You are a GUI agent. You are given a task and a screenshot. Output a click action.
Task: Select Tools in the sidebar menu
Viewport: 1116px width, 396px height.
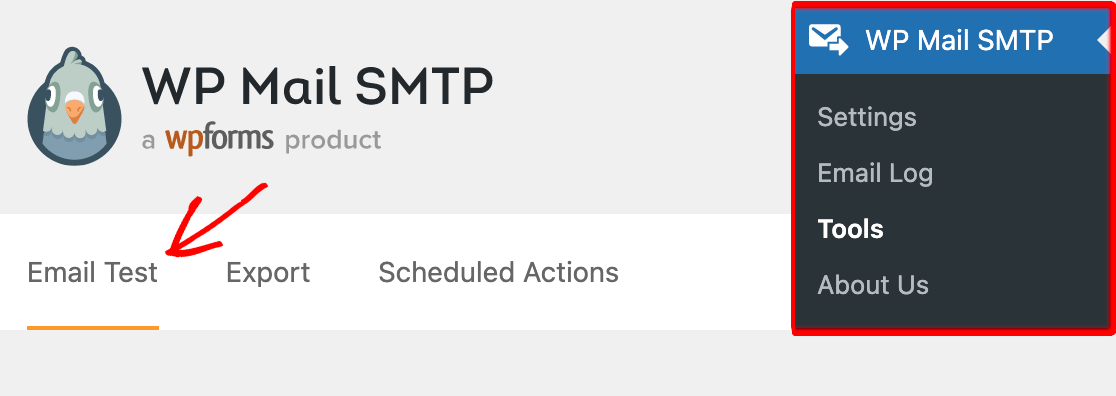[x=851, y=229]
